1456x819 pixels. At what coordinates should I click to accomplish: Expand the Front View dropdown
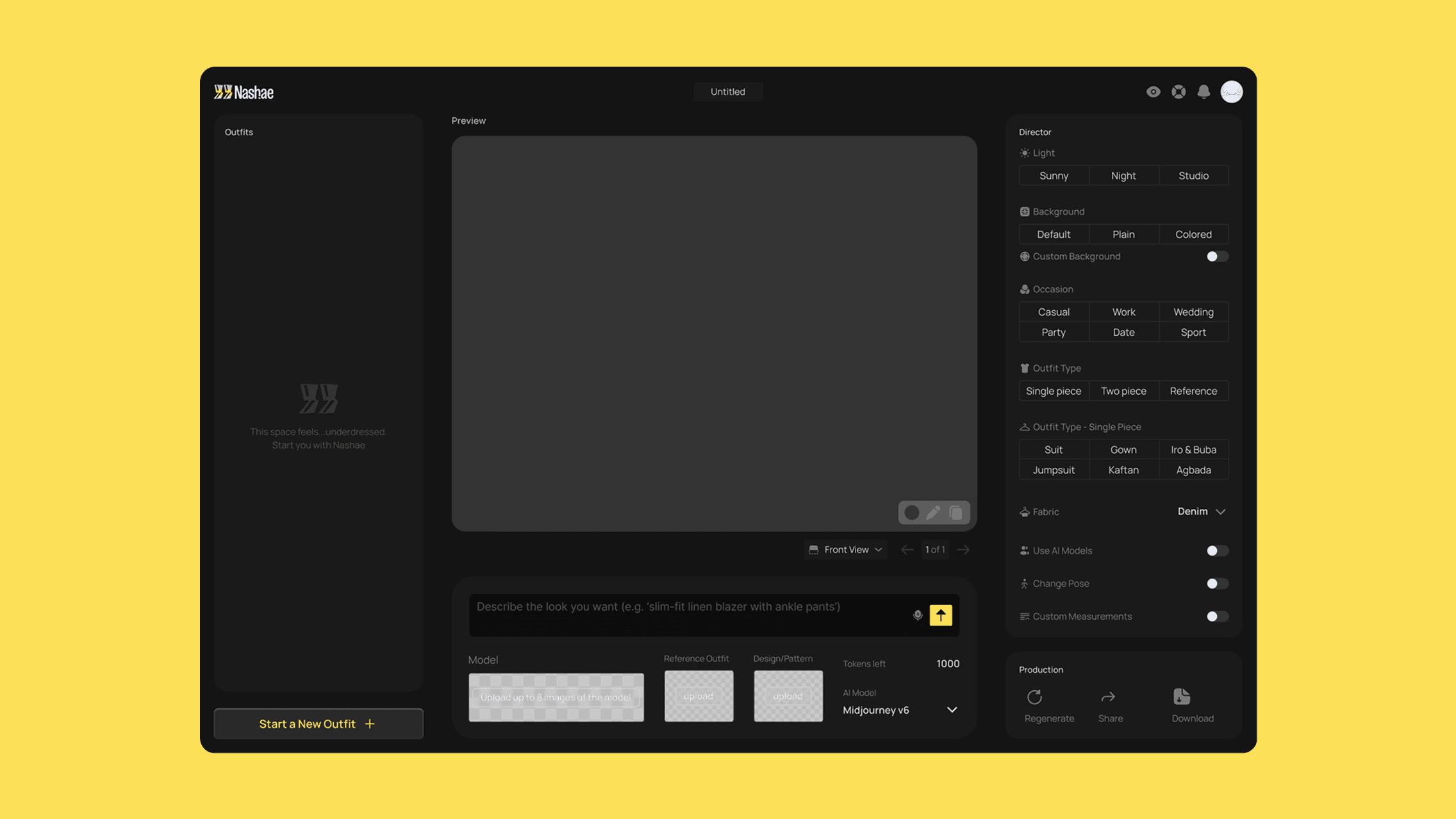(846, 550)
